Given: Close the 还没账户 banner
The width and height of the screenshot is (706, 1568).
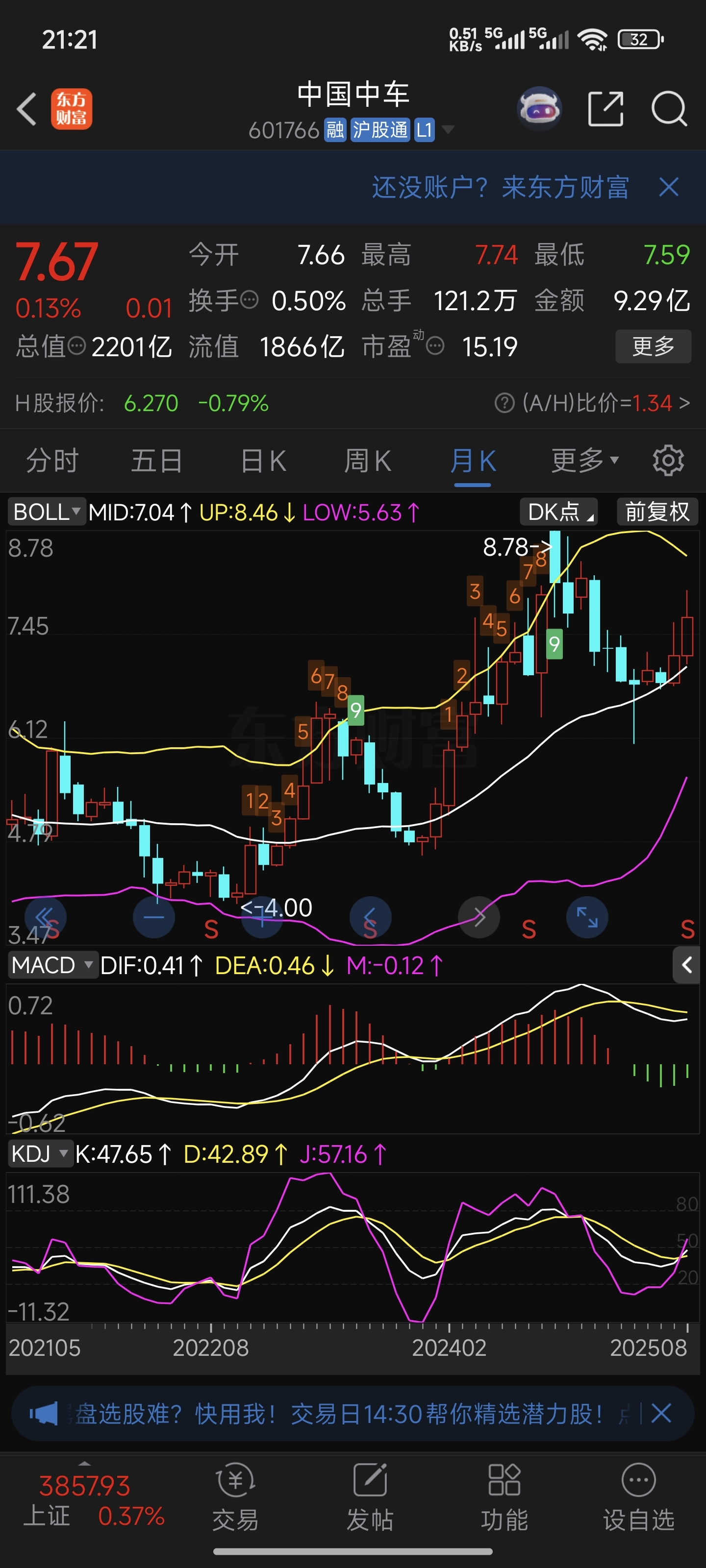Looking at the screenshot, I should (669, 187).
